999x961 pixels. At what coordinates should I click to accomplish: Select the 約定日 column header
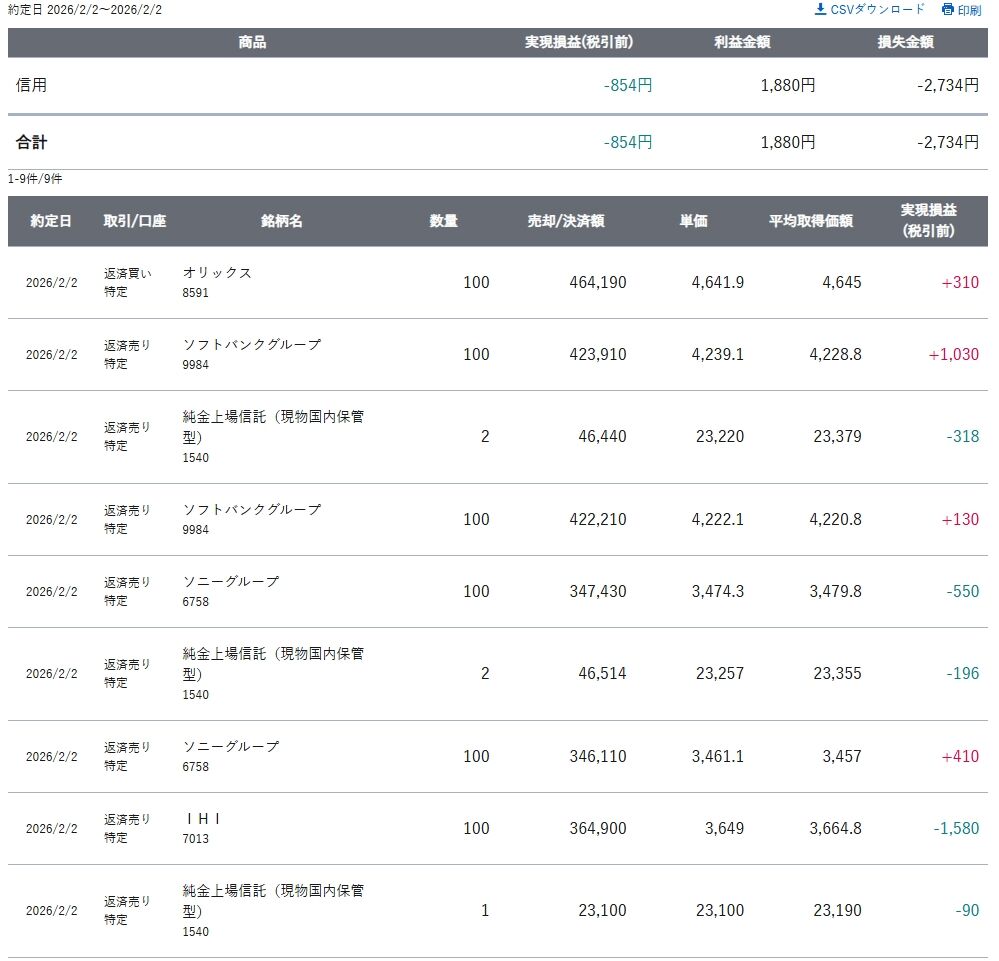click(x=51, y=221)
